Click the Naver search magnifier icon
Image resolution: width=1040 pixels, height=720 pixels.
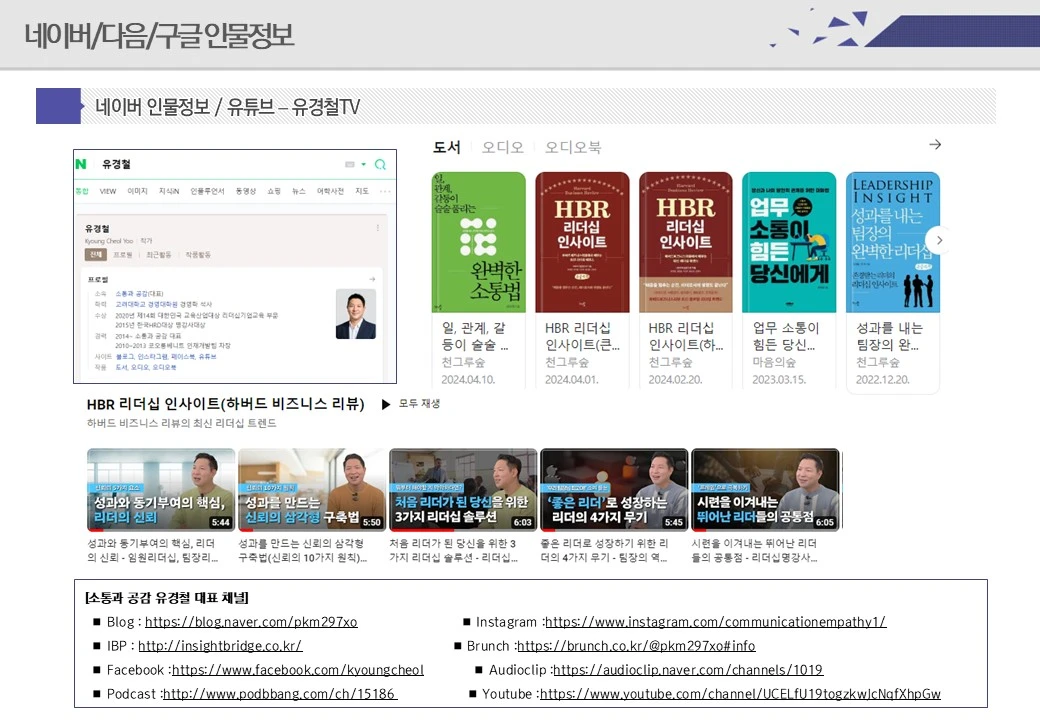click(380, 164)
